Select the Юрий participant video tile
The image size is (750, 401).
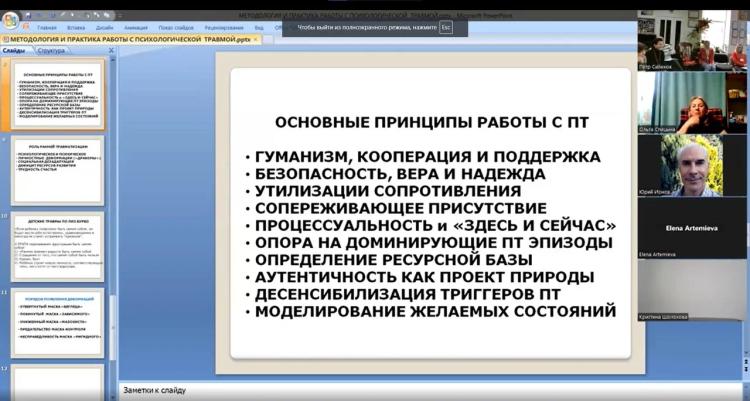[692, 165]
